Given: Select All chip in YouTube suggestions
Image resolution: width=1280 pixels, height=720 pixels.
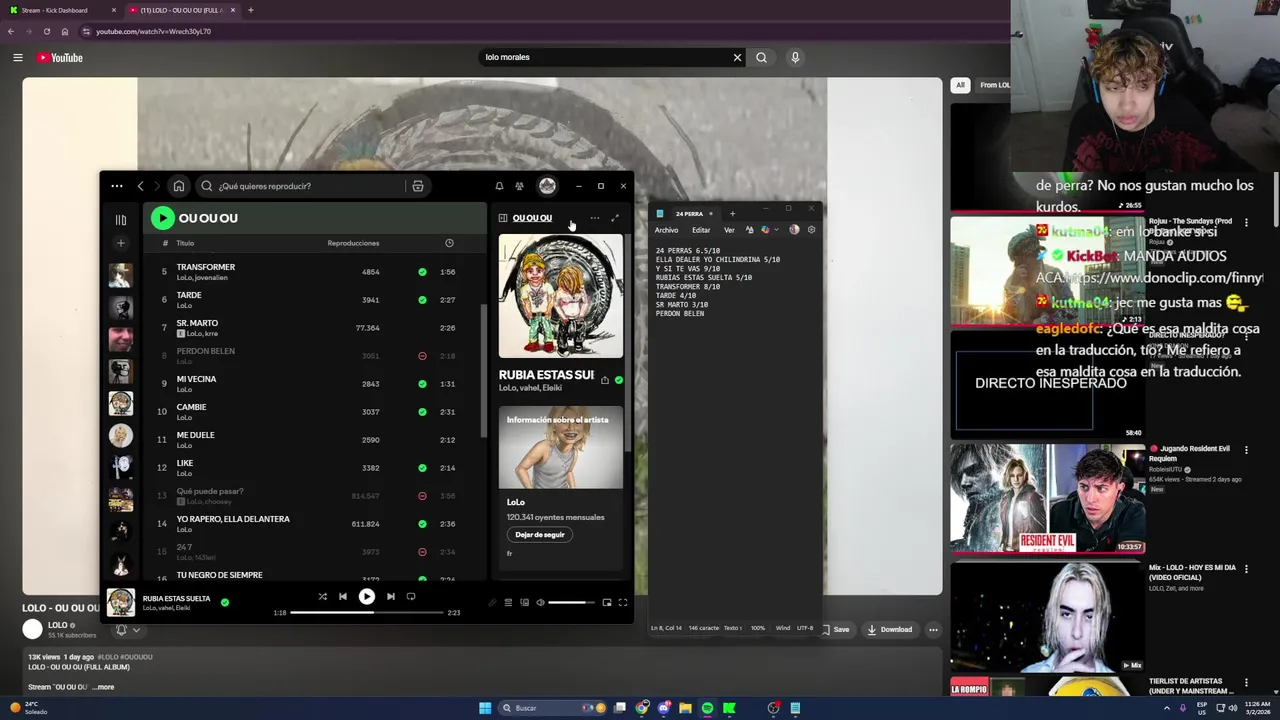Looking at the screenshot, I should pos(960,85).
